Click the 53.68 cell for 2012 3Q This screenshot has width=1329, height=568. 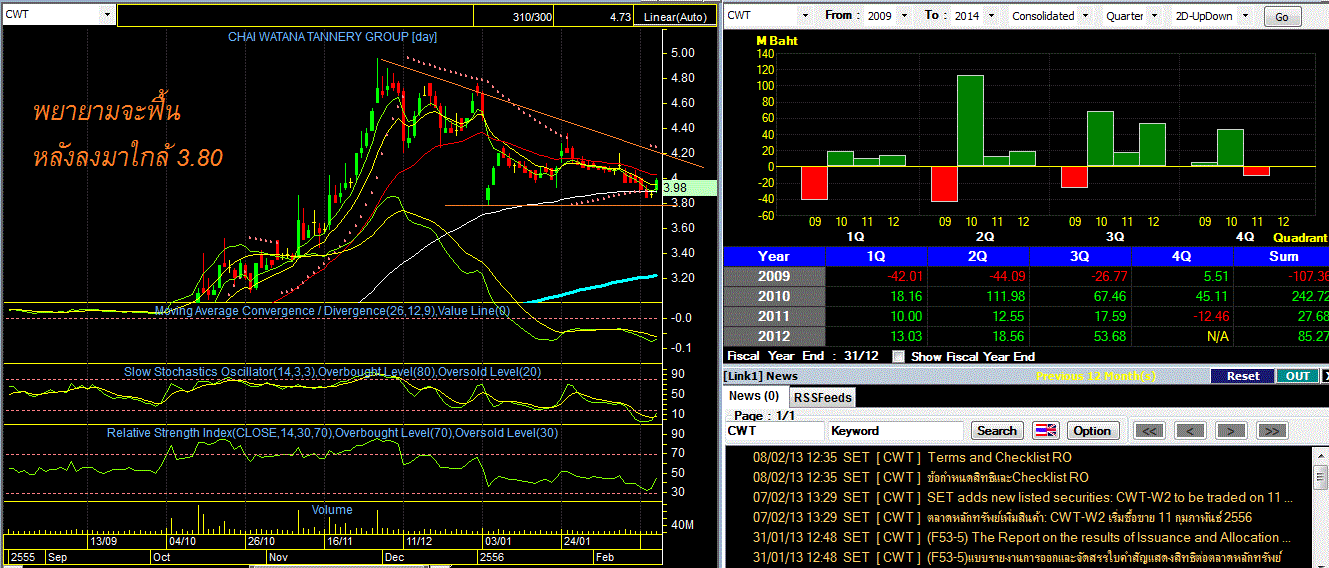point(1081,336)
